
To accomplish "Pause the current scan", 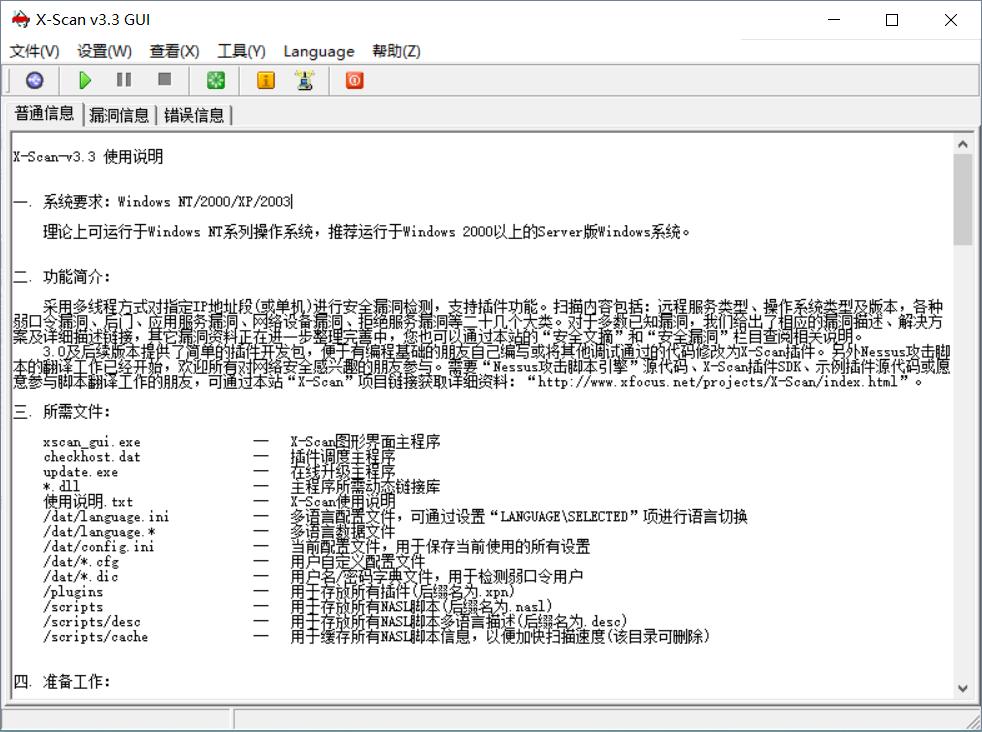I will (124, 80).
